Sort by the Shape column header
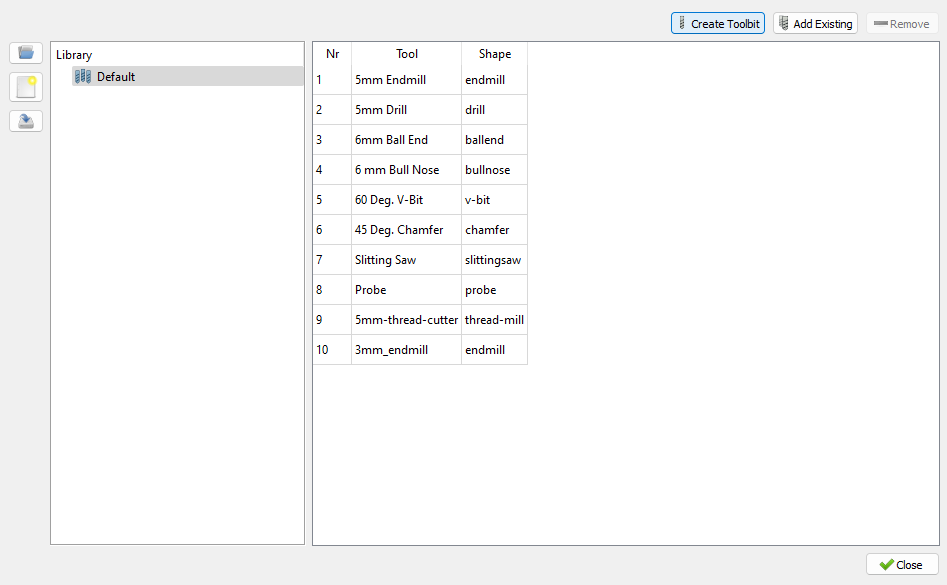The height and width of the screenshot is (585, 947). coord(495,54)
